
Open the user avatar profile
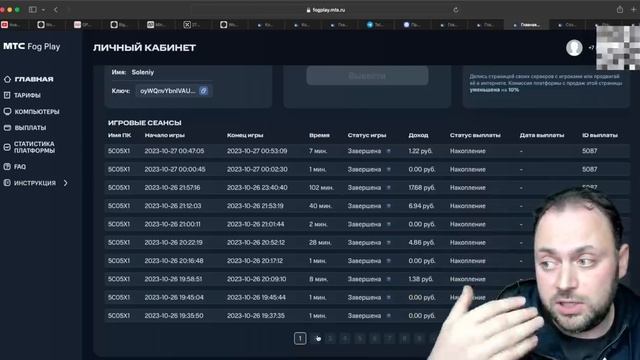click(574, 48)
